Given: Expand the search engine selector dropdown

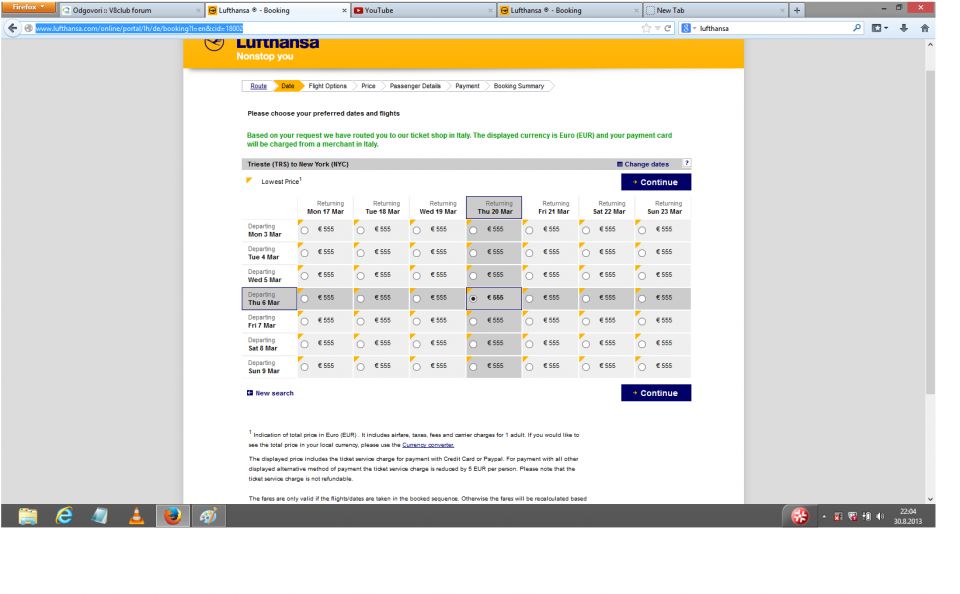Looking at the screenshot, I should coord(689,28).
